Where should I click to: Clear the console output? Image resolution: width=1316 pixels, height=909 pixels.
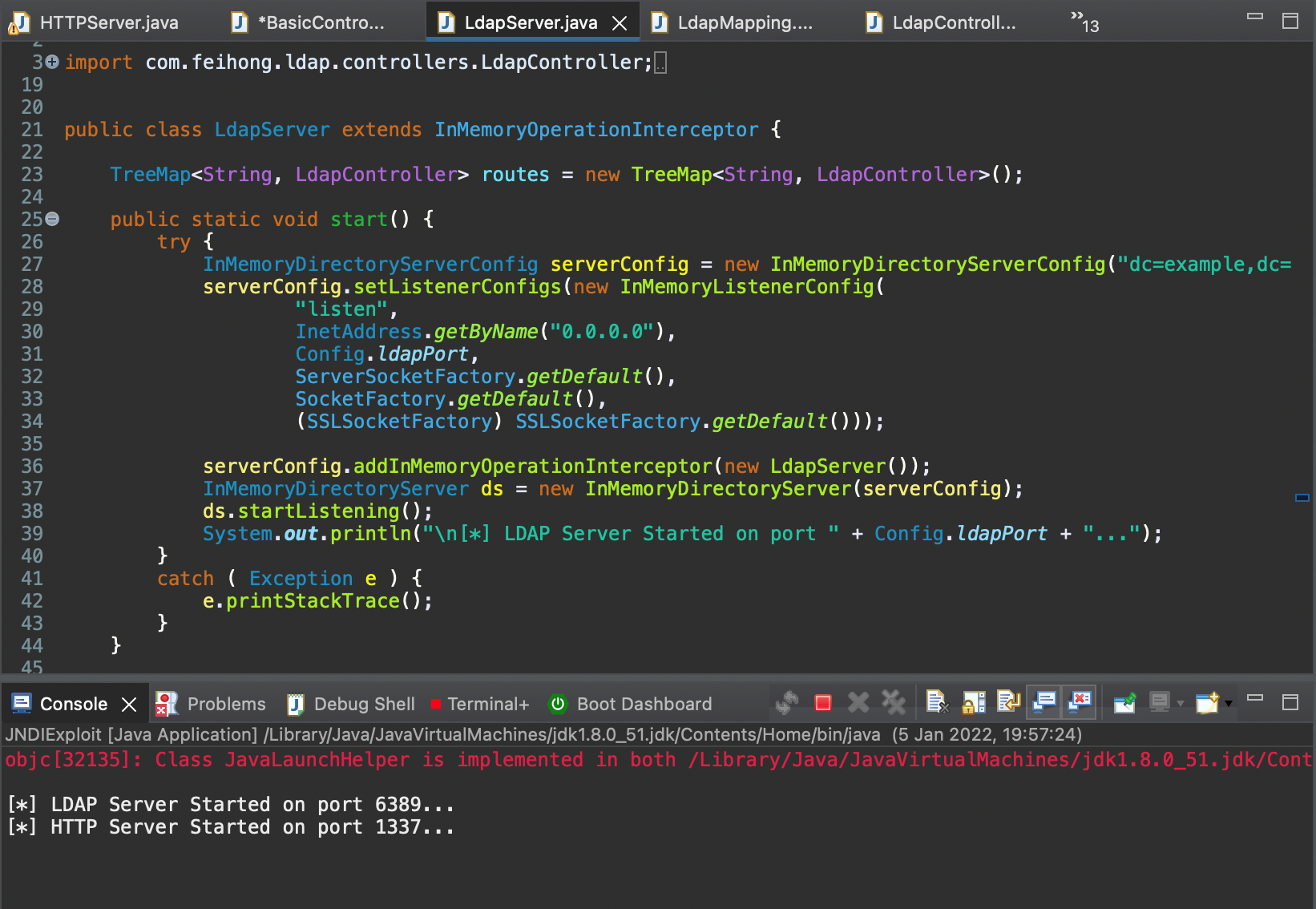coord(937,702)
